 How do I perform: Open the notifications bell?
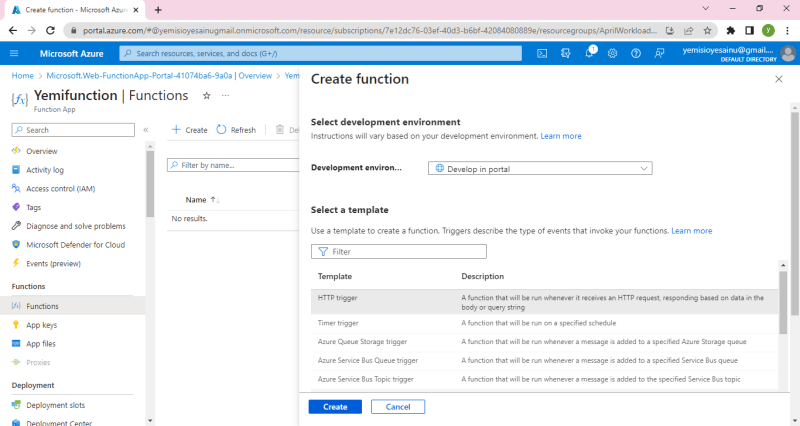(589, 53)
